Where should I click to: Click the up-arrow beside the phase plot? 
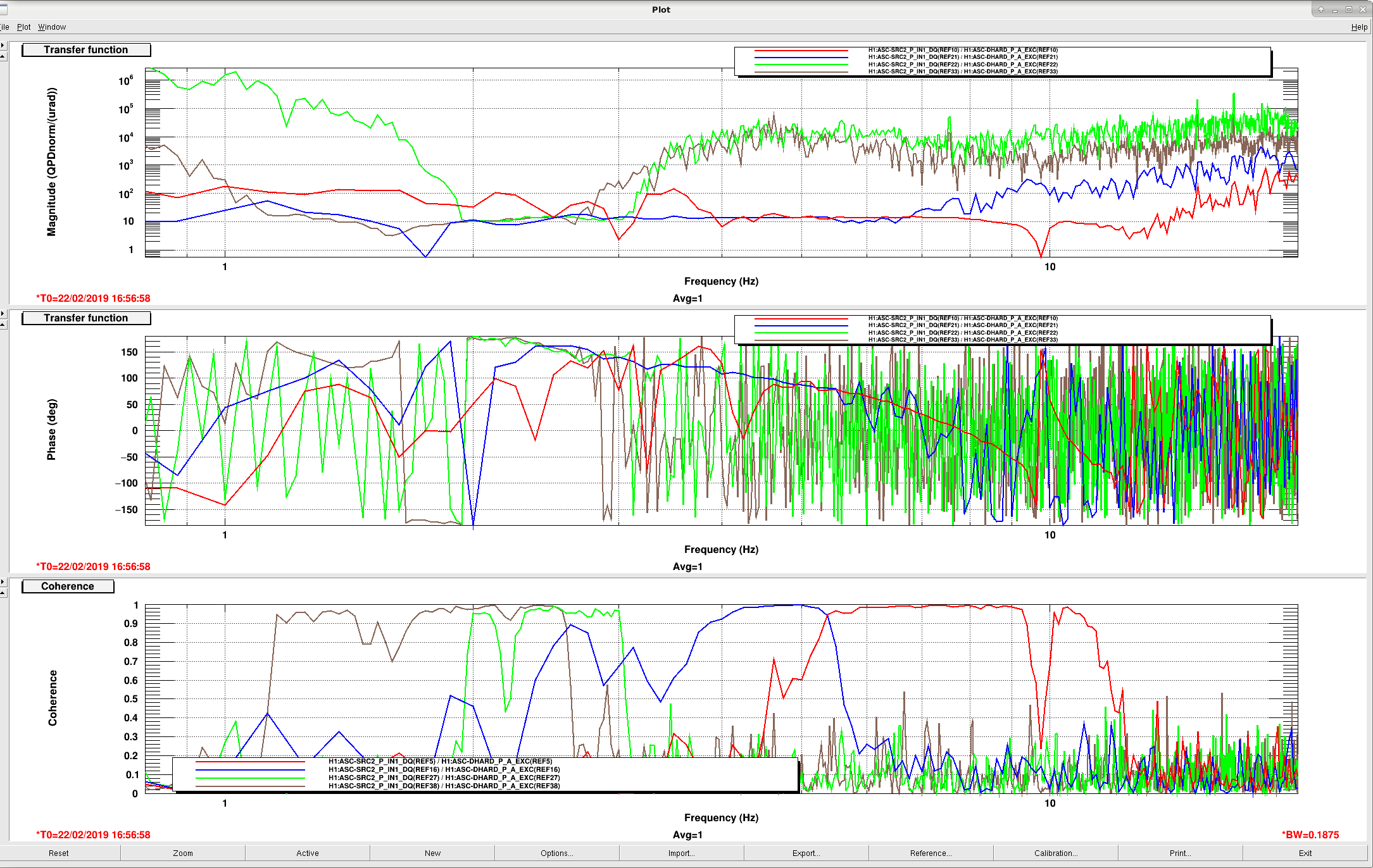(3, 325)
